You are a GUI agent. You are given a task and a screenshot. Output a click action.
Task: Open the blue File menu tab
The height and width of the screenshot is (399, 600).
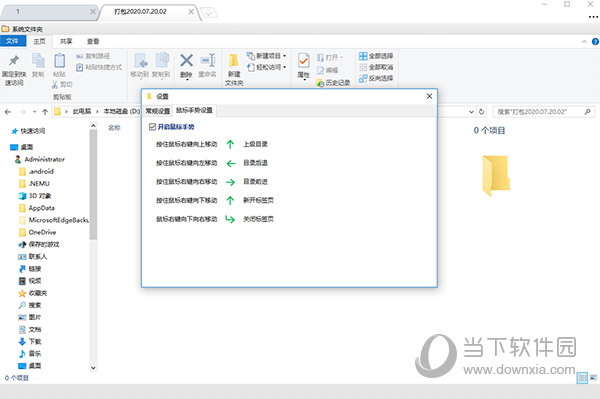pos(13,41)
